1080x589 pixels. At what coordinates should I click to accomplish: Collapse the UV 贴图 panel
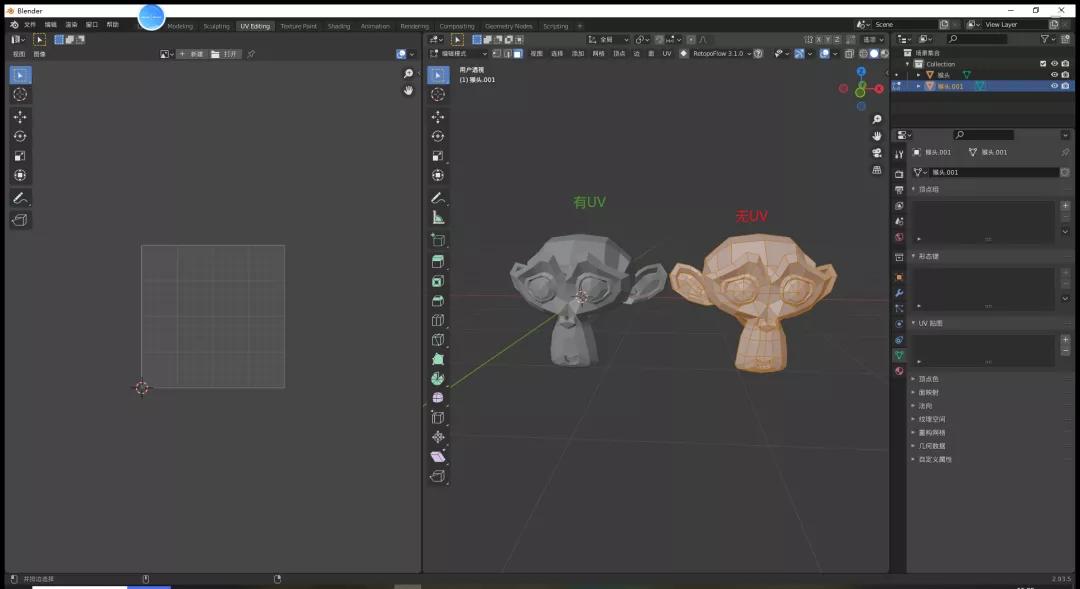tap(928, 322)
